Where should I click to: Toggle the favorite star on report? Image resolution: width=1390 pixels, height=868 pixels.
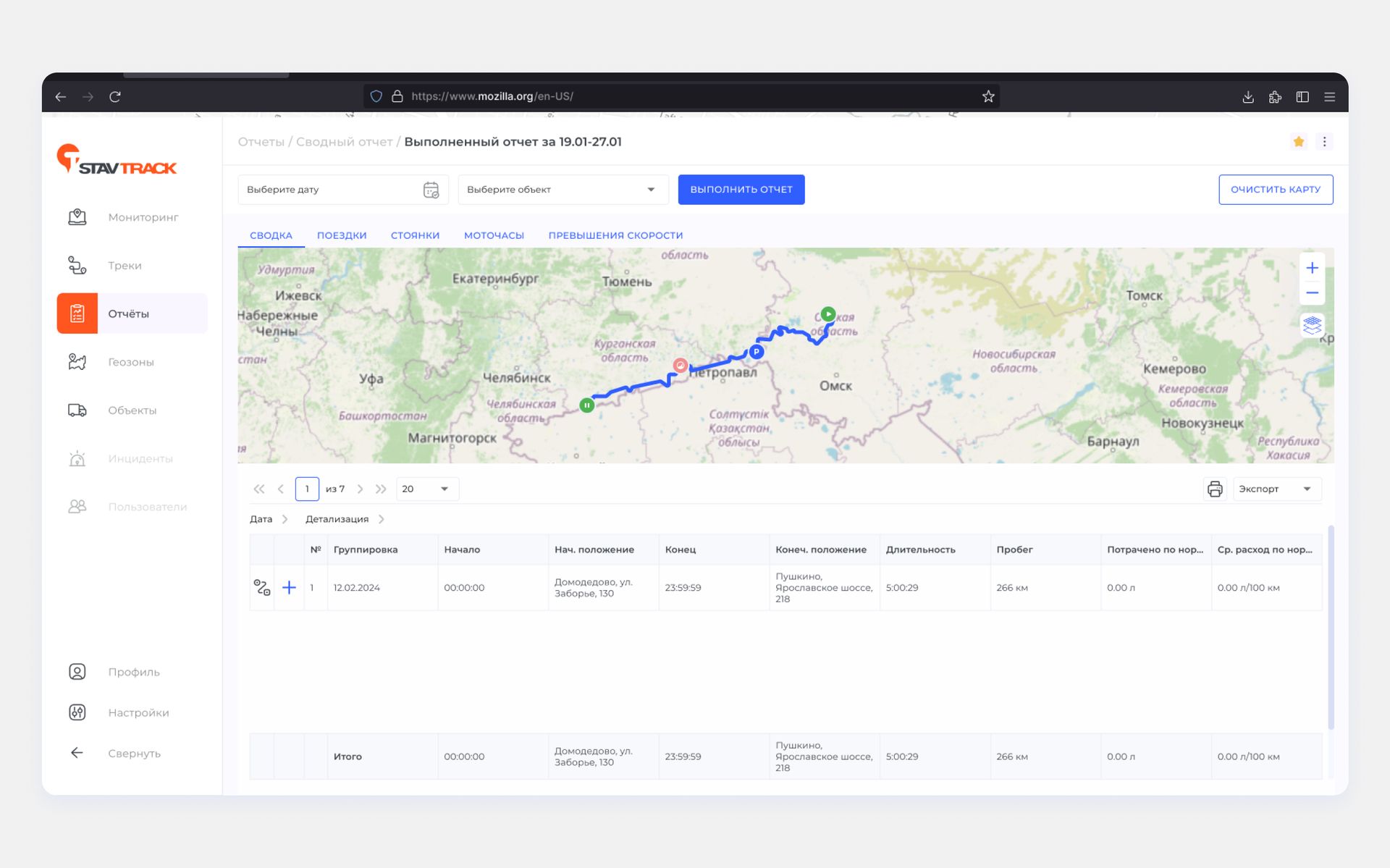point(1299,142)
